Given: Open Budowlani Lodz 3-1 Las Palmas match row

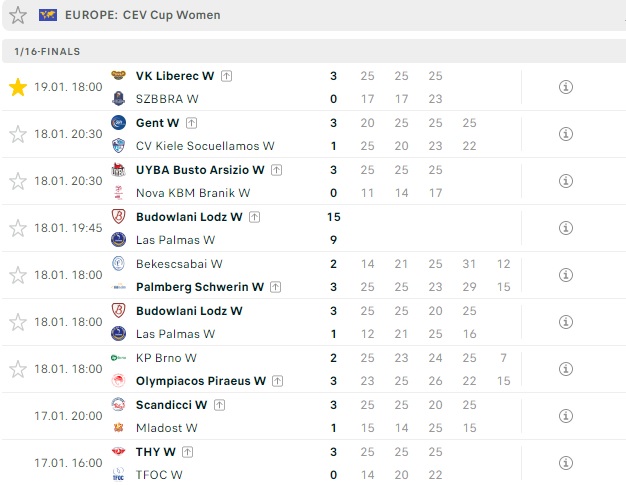Looking at the screenshot, I should (x=314, y=322).
